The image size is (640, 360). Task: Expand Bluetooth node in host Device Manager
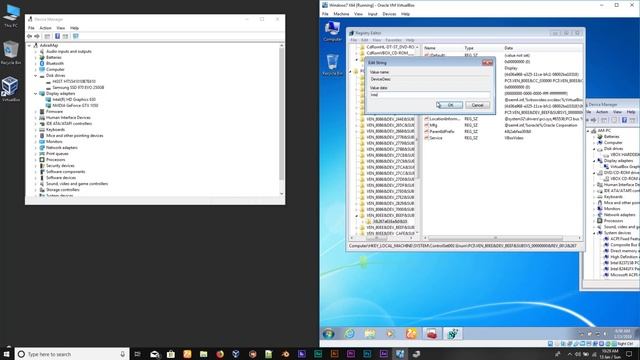36,63
